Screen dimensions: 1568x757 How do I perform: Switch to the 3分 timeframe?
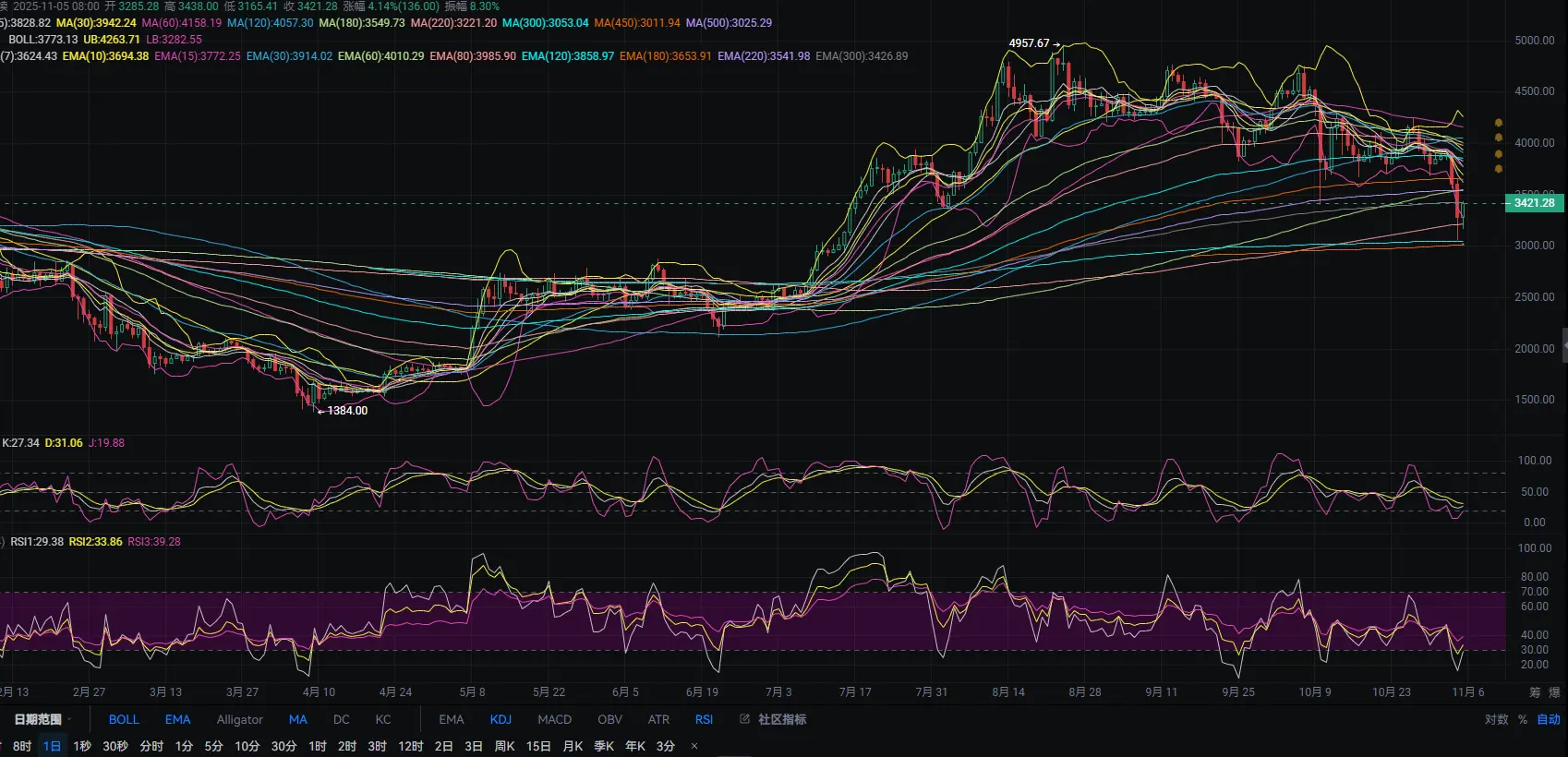(666, 746)
